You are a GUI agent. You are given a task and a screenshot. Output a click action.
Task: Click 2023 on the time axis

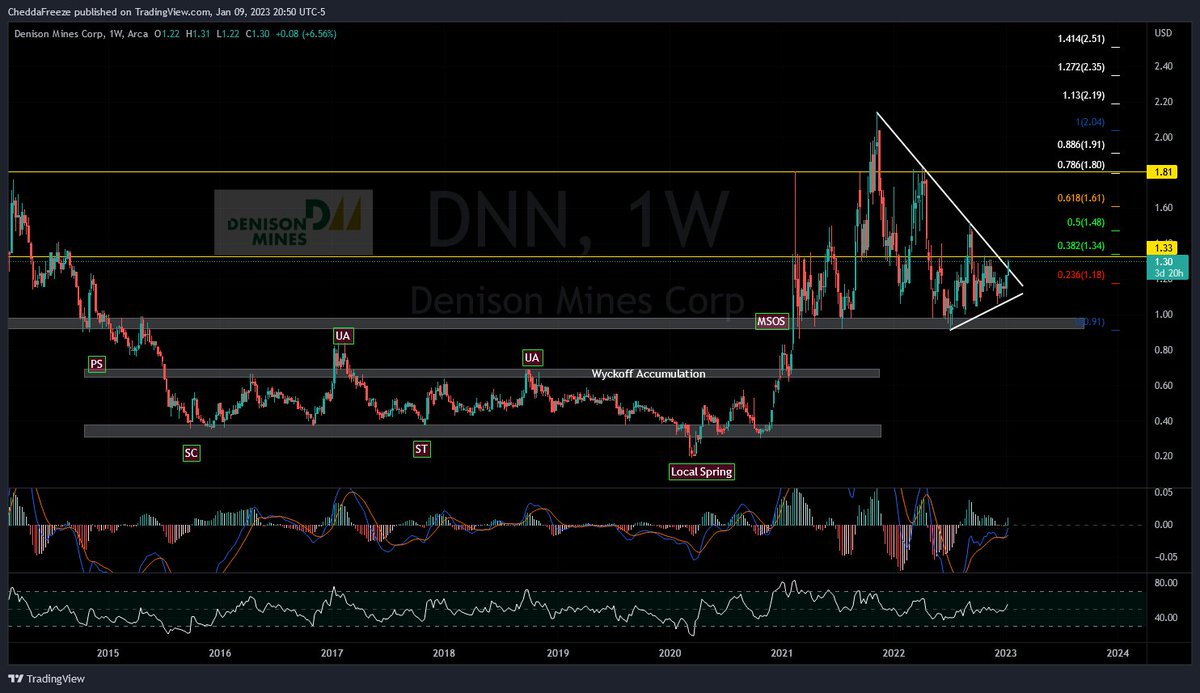[1006, 653]
